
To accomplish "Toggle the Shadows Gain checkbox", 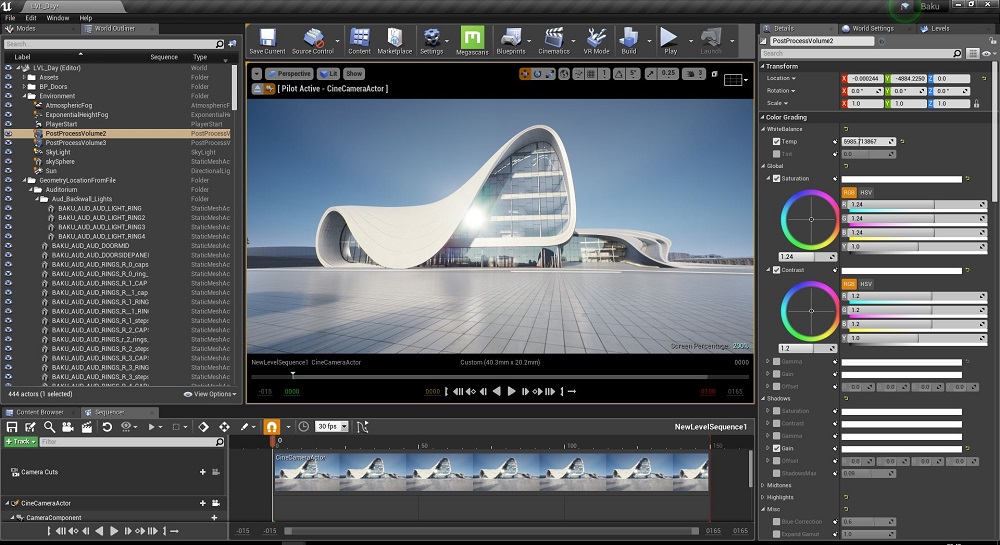I will pyautogui.click(x=776, y=448).
